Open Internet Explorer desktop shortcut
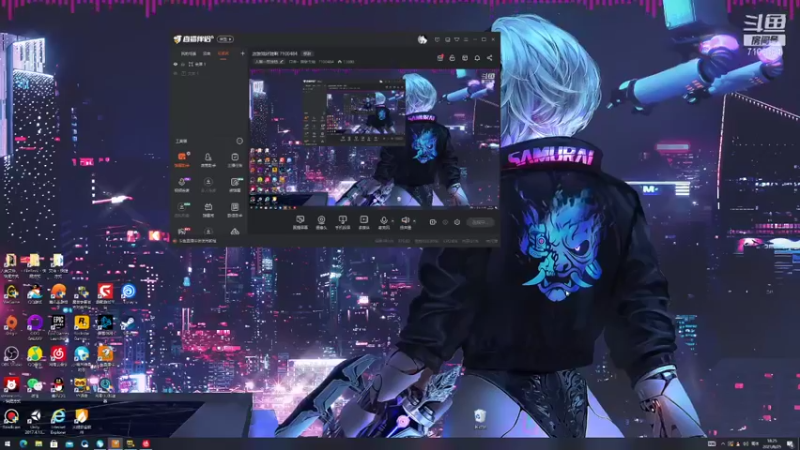Screen dimensions: 800x450 pyautogui.click(x=58, y=419)
